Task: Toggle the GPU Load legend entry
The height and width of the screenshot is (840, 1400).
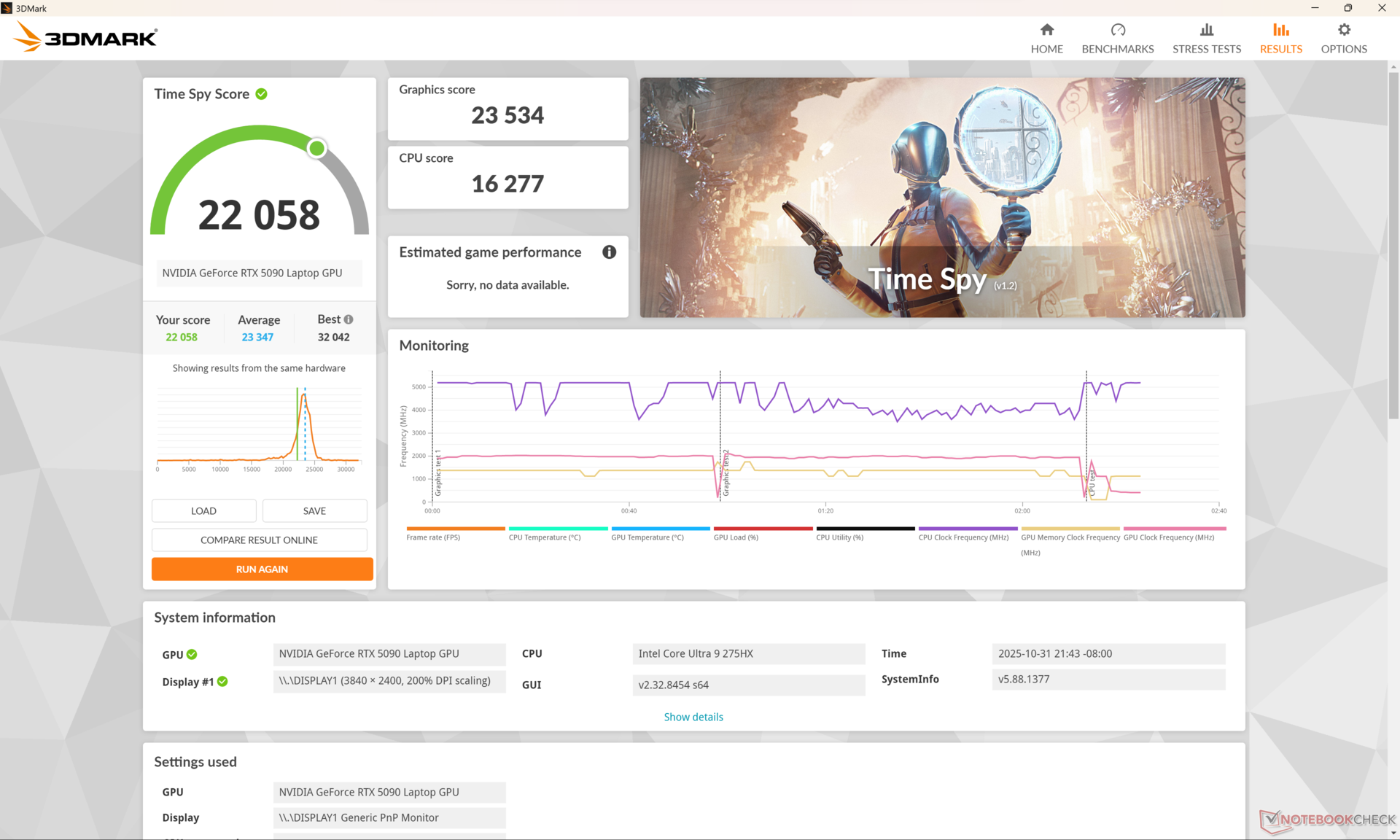Action: coord(761,529)
